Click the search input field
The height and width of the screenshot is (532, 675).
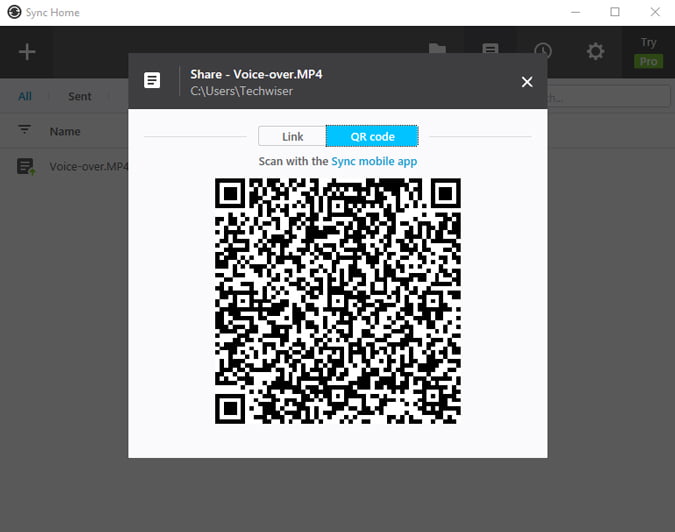point(609,96)
